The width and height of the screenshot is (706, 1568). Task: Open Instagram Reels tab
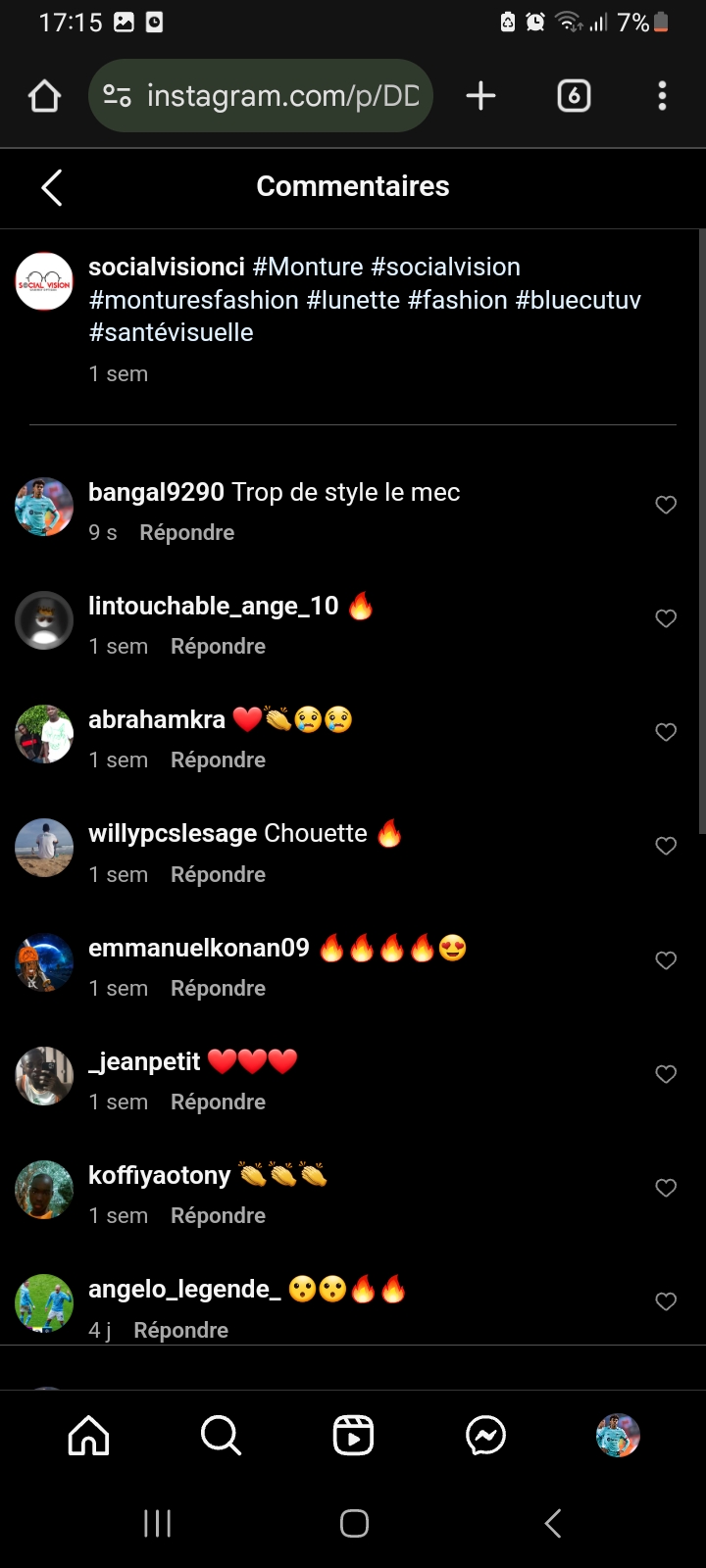click(353, 1436)
